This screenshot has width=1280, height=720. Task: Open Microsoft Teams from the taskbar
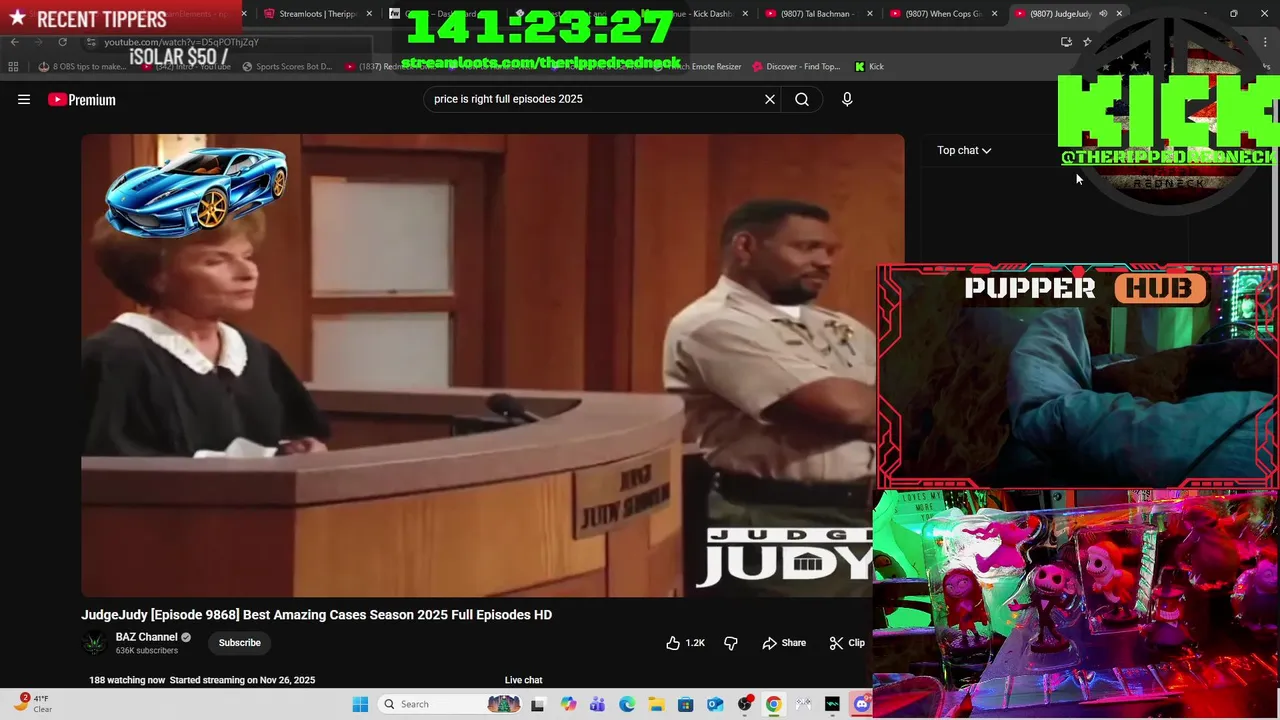pos(597,704)
